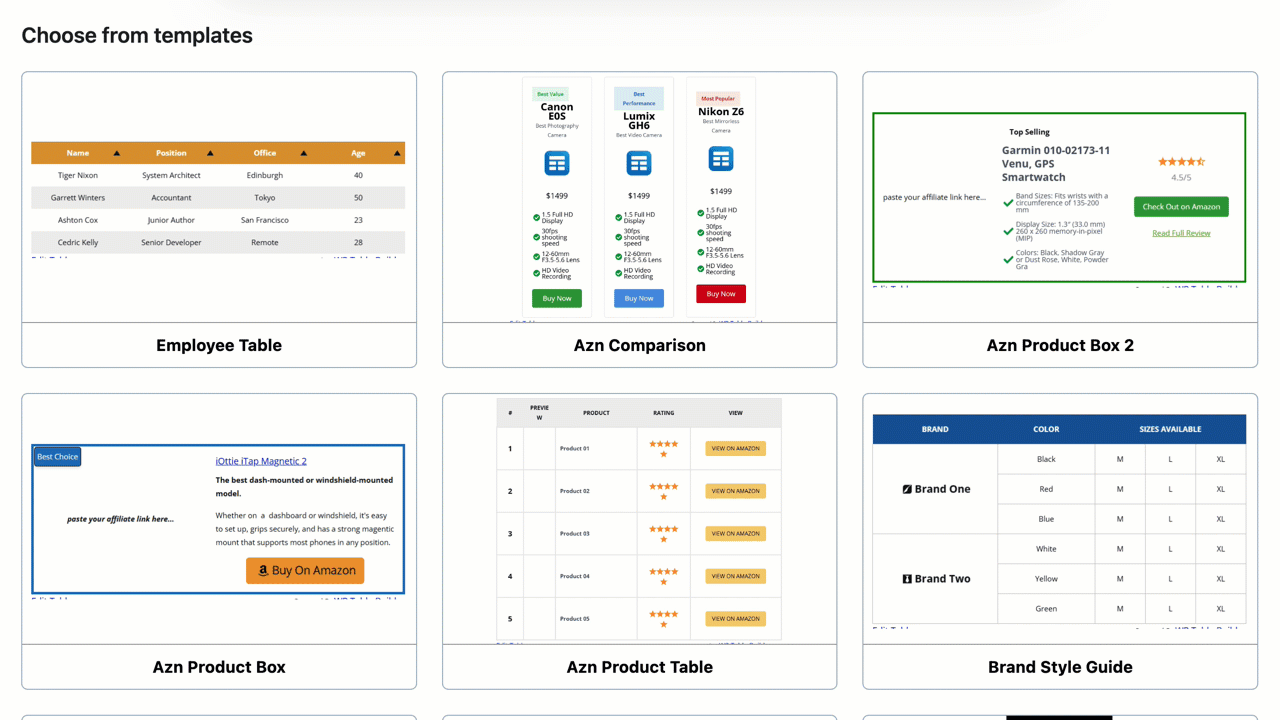Click the Yellow color cell
The width and height of the screenshot is (1280, 720).
(x=1046, y=579)
